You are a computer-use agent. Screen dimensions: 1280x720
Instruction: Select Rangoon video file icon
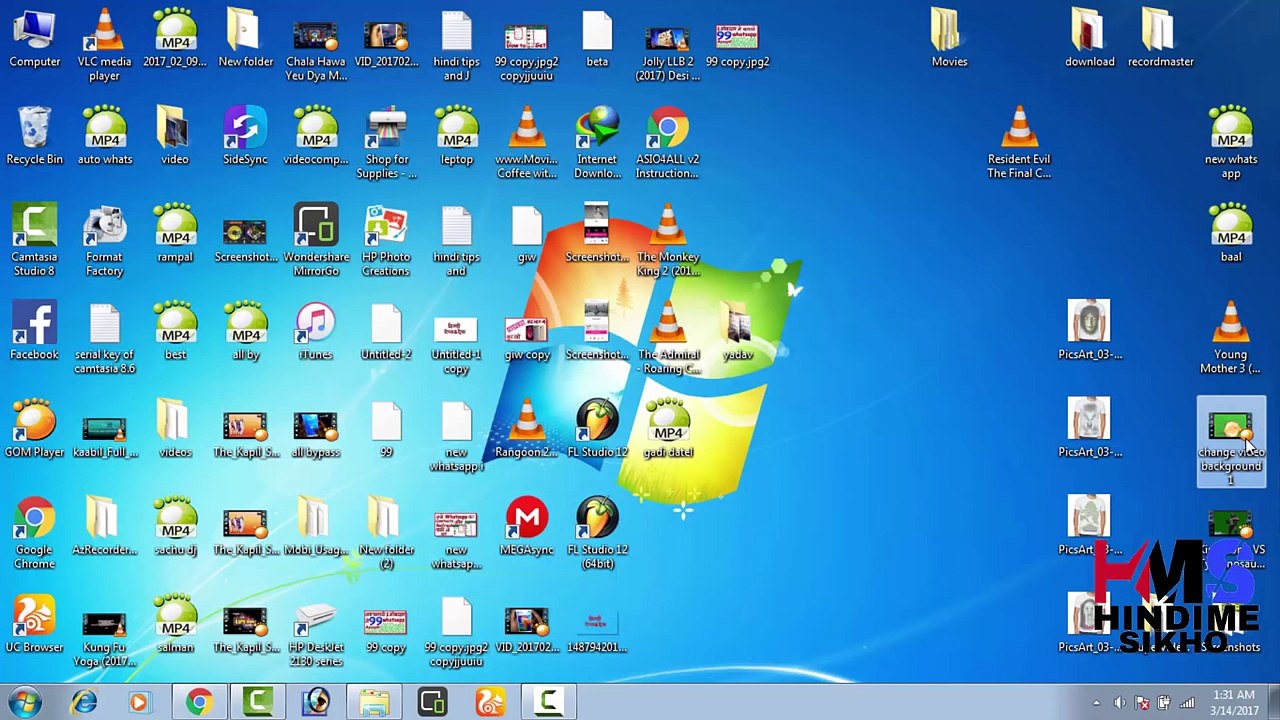527,429
